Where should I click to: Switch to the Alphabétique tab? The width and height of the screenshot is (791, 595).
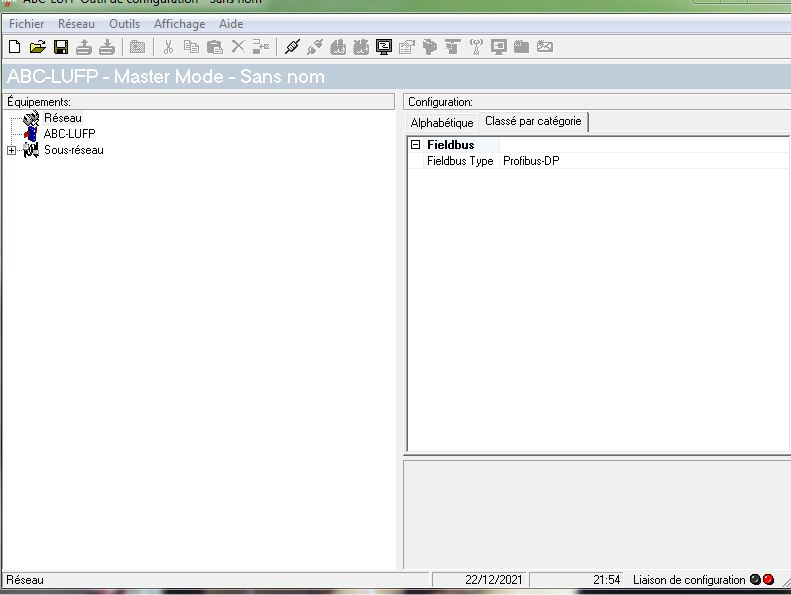[x=442, y=123]
